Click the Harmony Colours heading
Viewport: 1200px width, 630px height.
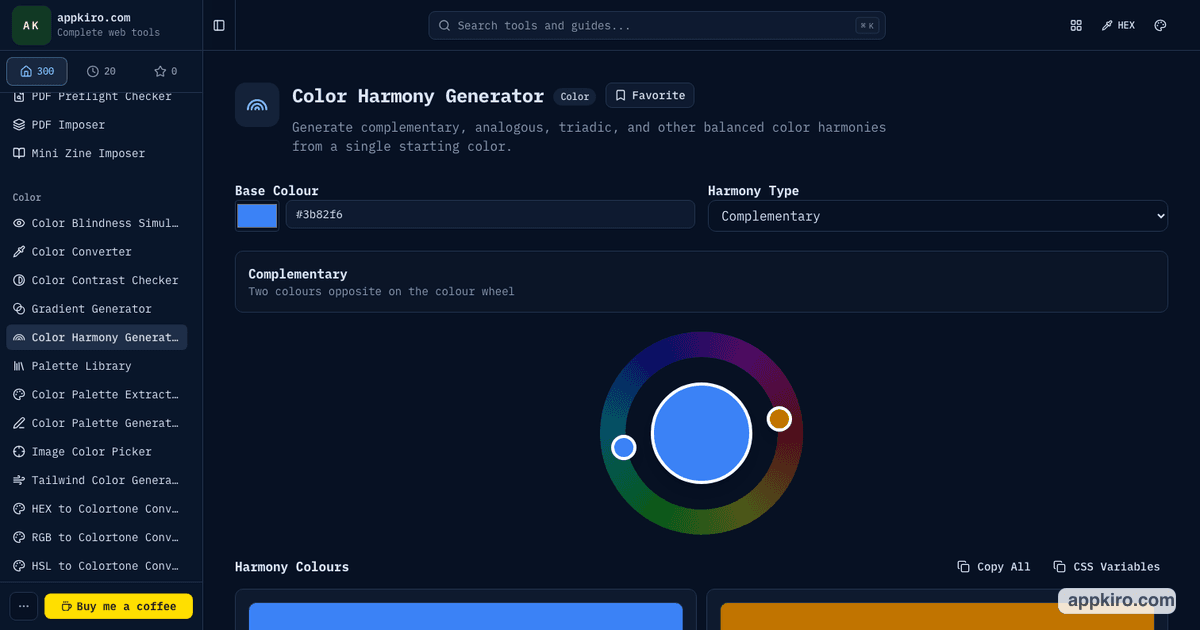292,567
